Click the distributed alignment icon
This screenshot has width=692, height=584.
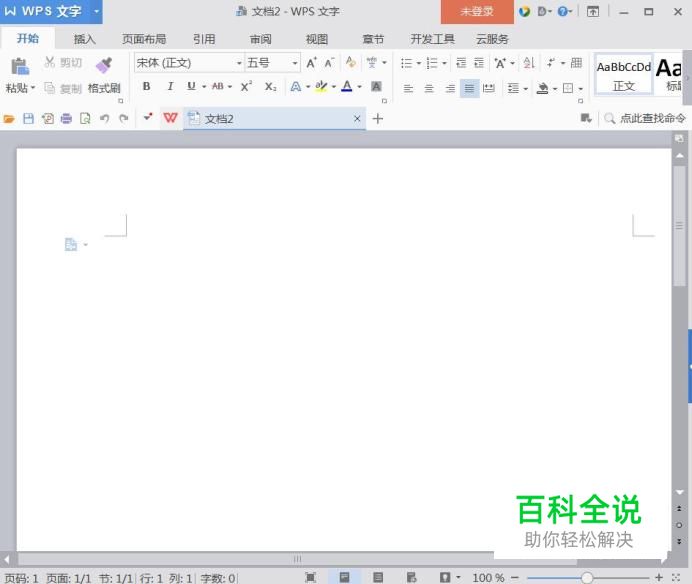489,88
